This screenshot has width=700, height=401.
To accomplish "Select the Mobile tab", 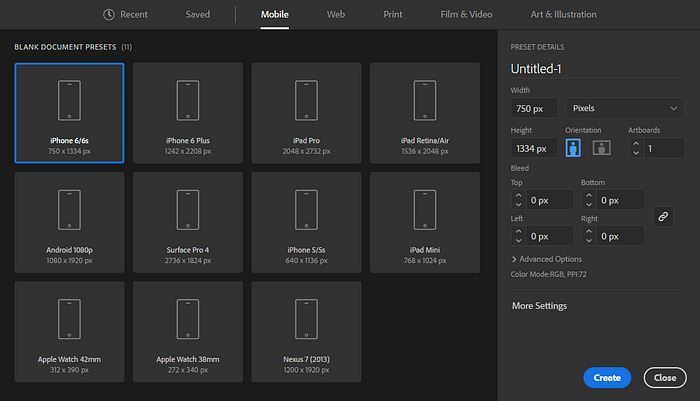I will [x=275, y=15].
